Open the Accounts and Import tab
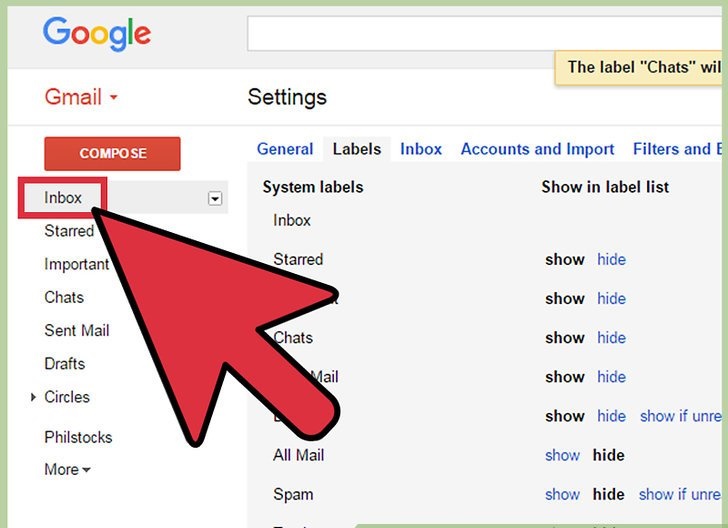 tap(537, 149)
